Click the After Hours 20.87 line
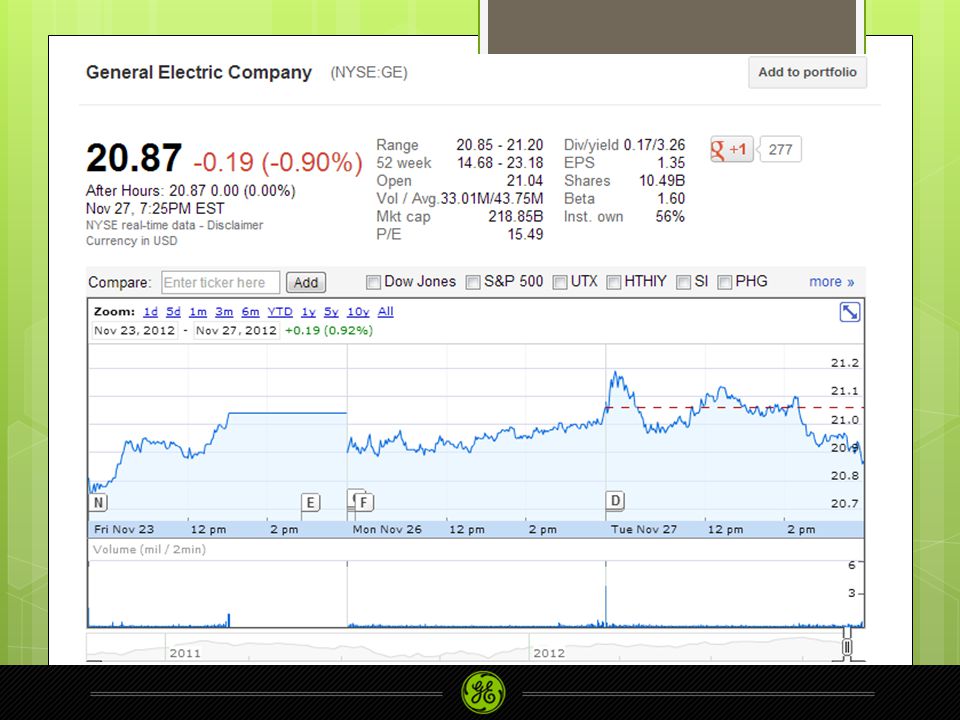Screen dimensions: 960x720 point(190,191)
